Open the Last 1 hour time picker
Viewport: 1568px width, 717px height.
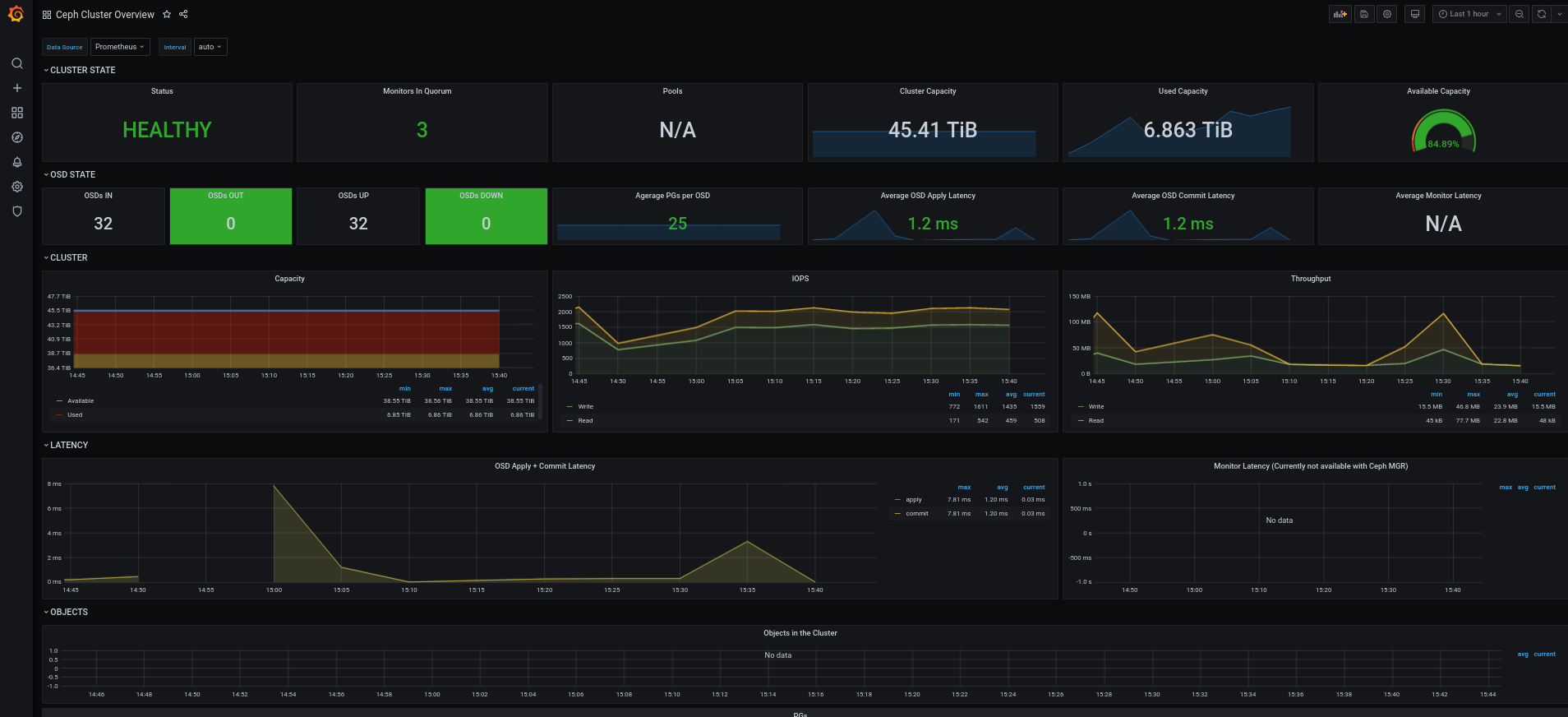pyautogui.click(x=1469, y=14)
